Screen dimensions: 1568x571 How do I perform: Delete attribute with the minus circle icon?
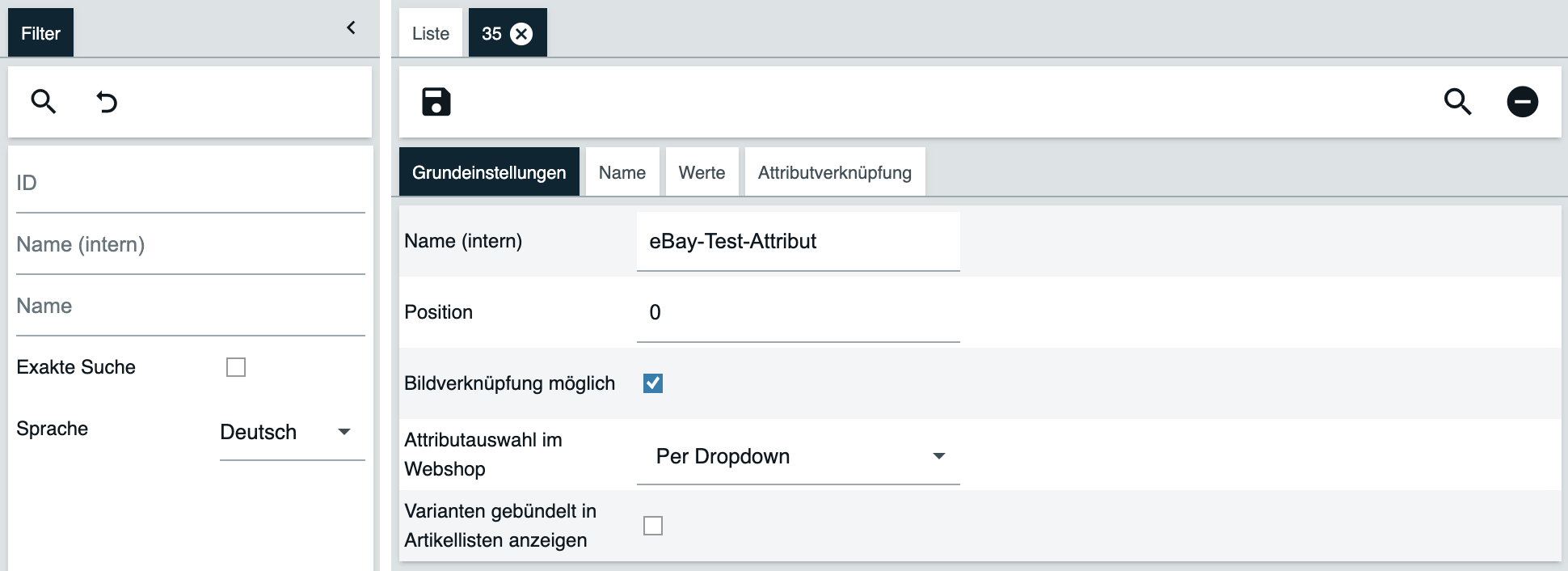[x=1522, y=102]
